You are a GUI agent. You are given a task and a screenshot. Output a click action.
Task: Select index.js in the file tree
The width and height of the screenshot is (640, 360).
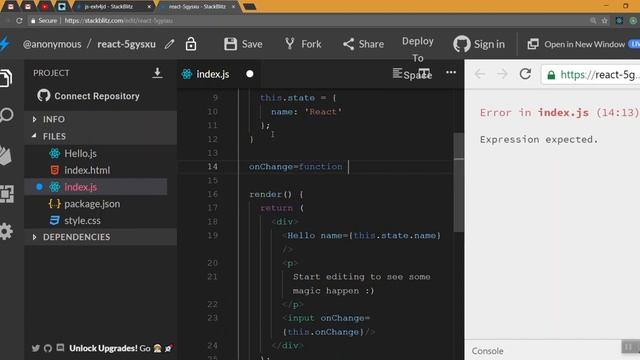(96, 187)
